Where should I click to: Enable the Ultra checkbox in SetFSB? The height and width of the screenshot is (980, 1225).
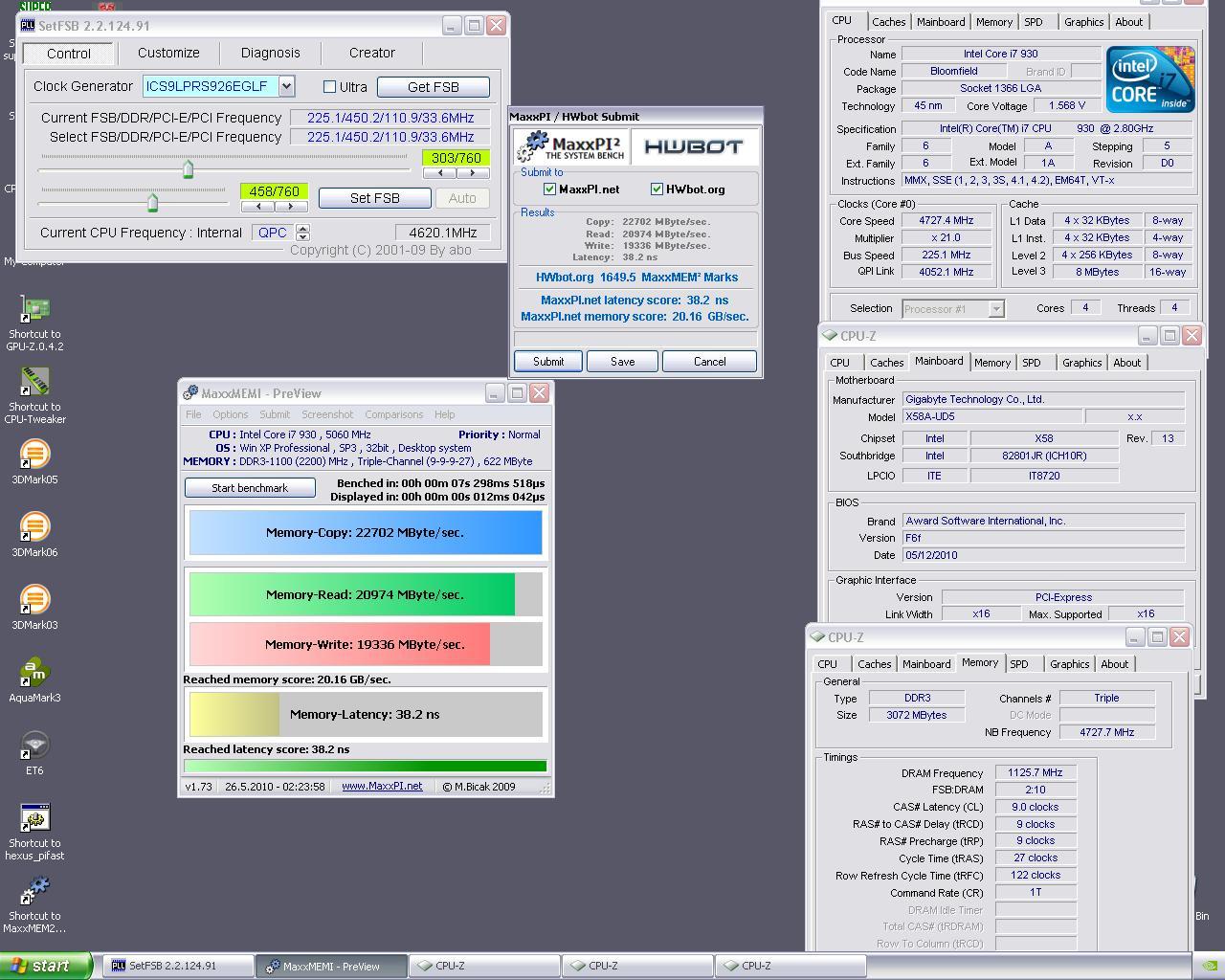pos(330,87)
